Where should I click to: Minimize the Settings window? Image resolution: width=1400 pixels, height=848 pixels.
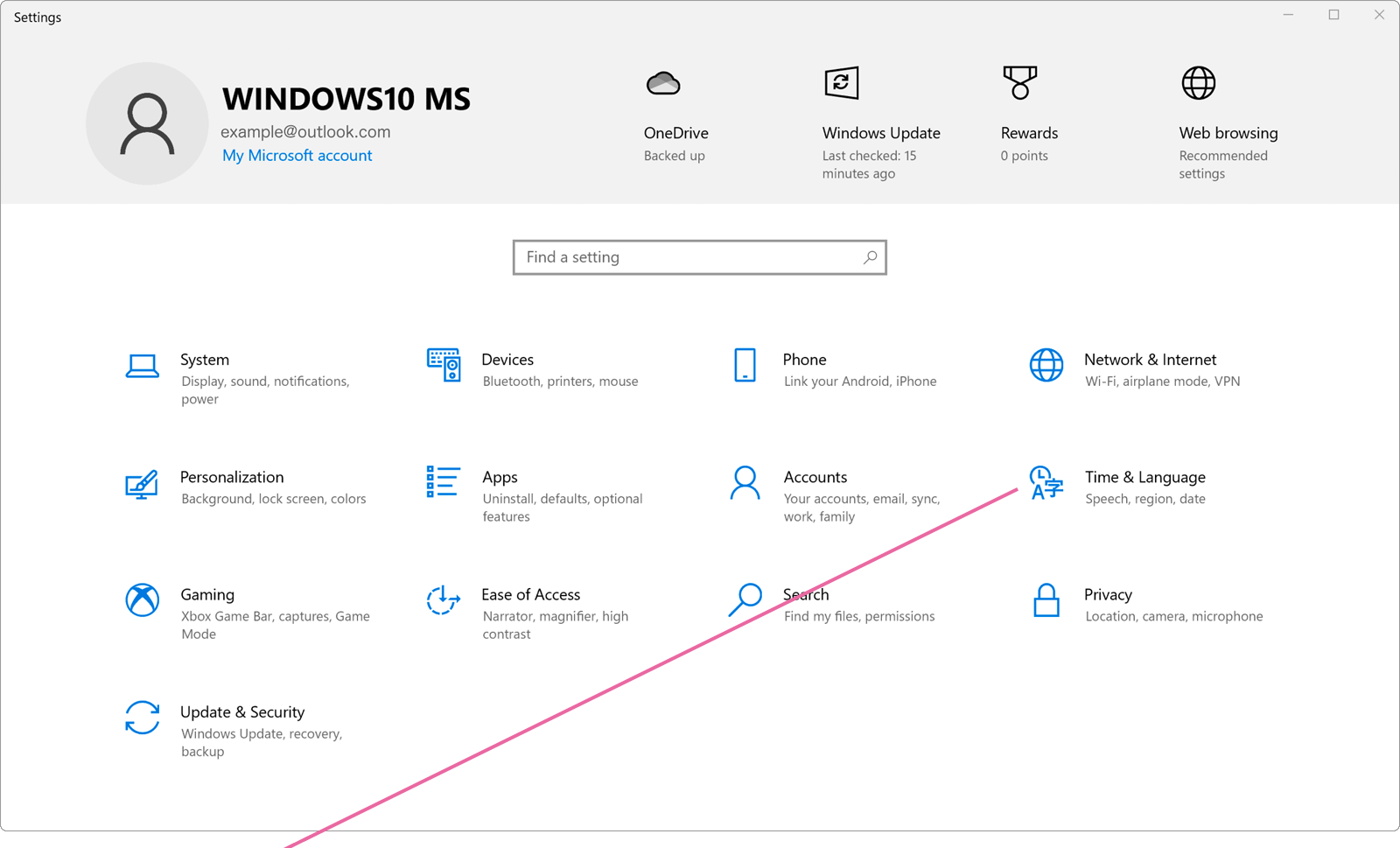coord(1288,15)
